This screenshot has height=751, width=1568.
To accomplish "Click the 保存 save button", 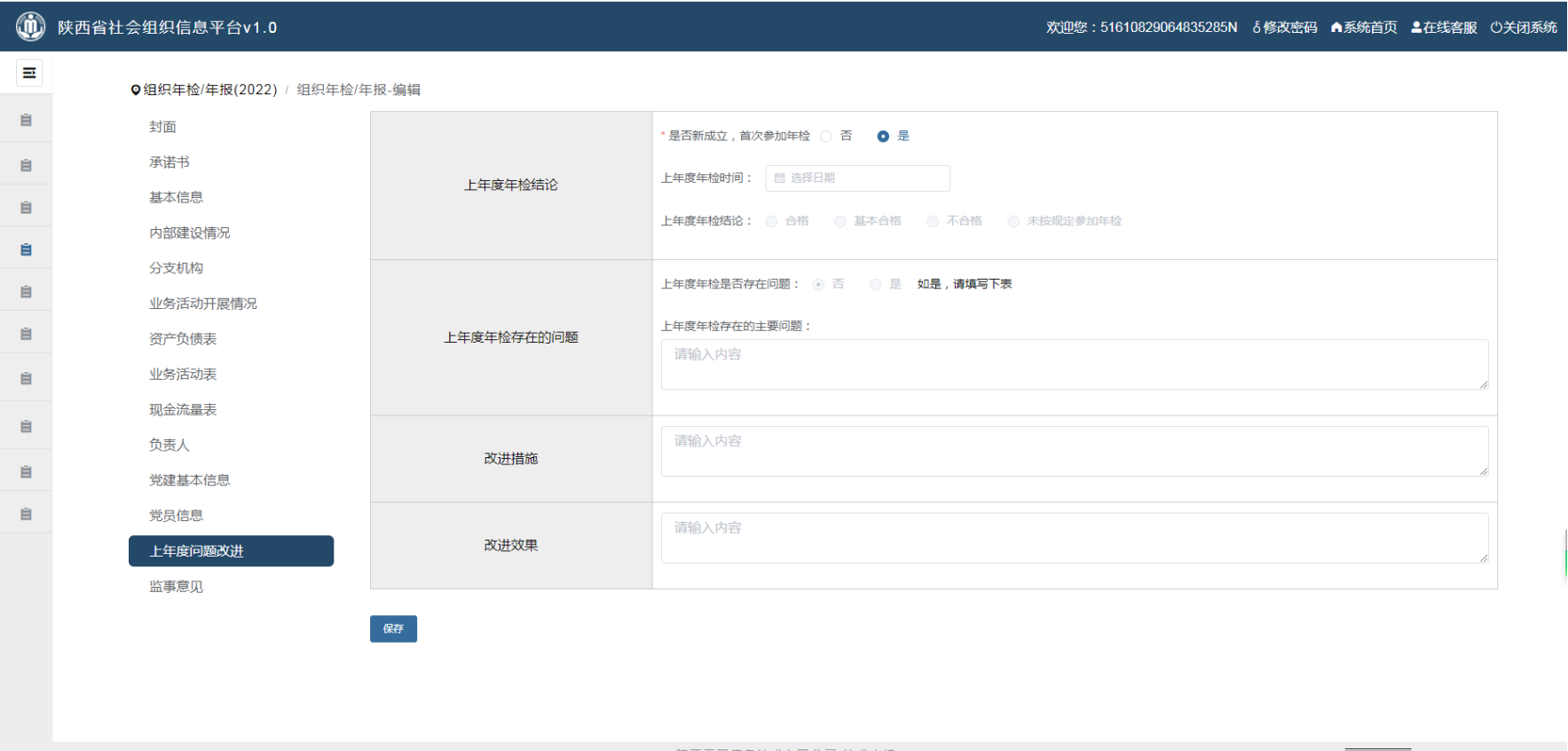I will coord(393,628).
